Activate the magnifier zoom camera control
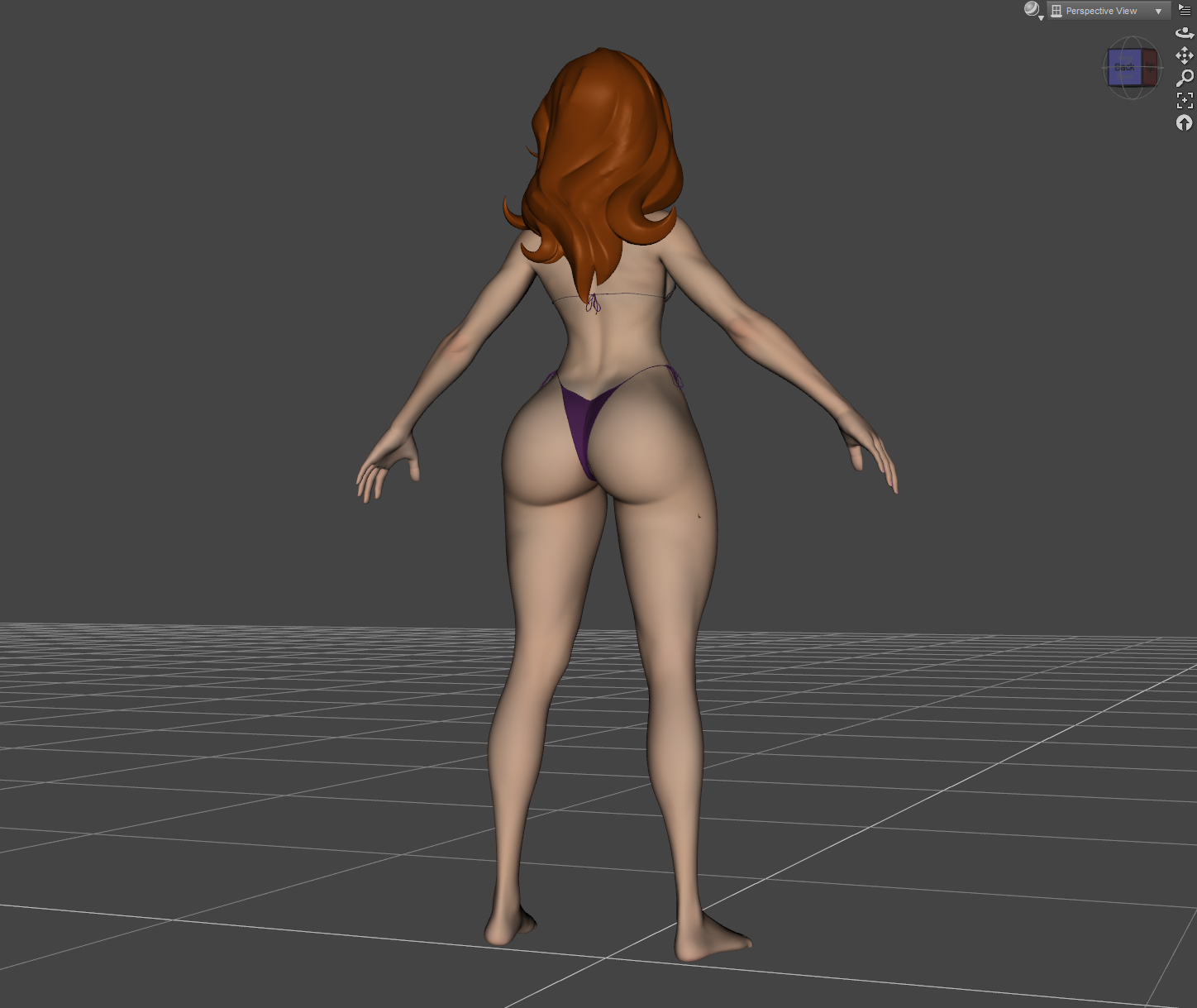 click(x=1185, y=79)
